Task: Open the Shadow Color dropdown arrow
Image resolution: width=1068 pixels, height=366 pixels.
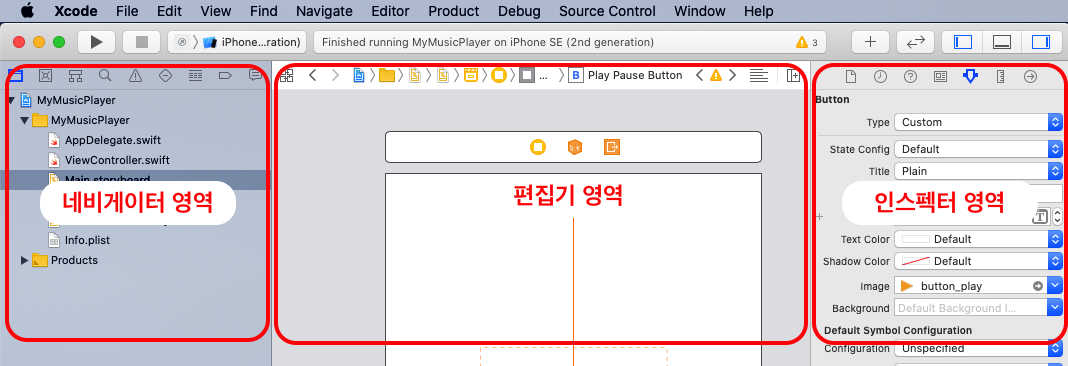Action: click(1055, 261)
